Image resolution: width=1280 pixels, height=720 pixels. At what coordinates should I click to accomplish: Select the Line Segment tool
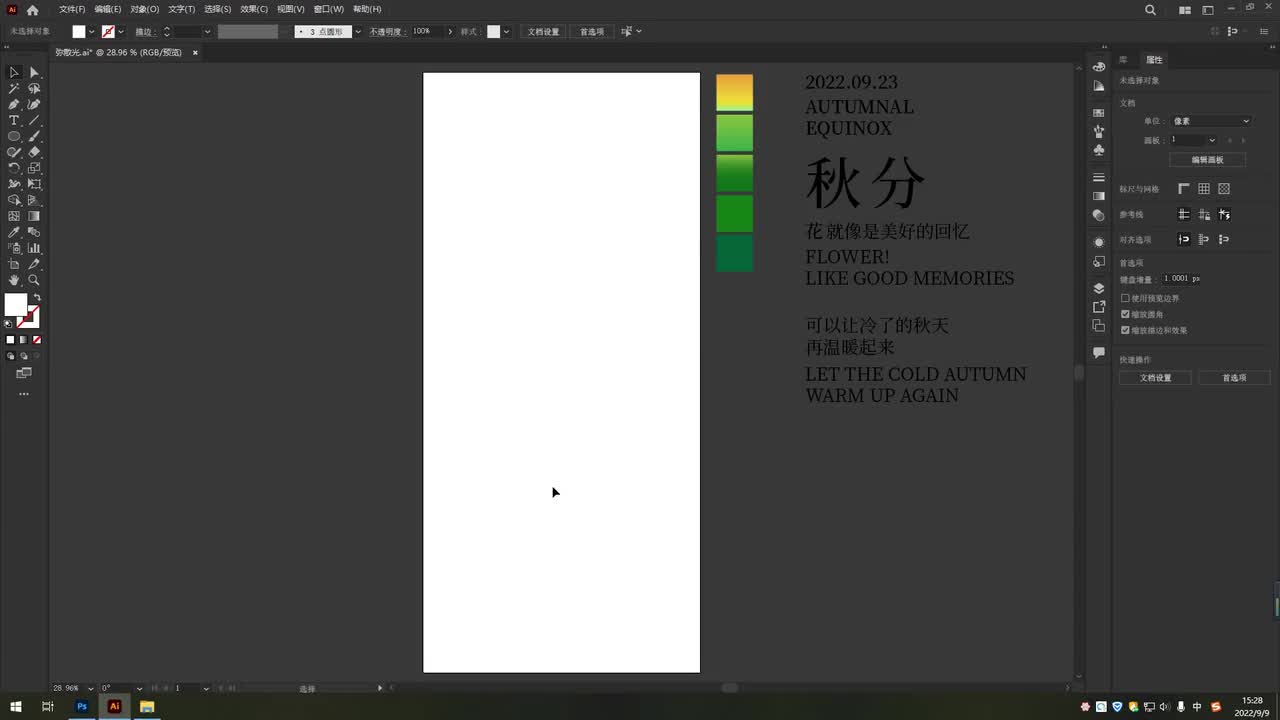pyautogui.click(x=34, y=120)
